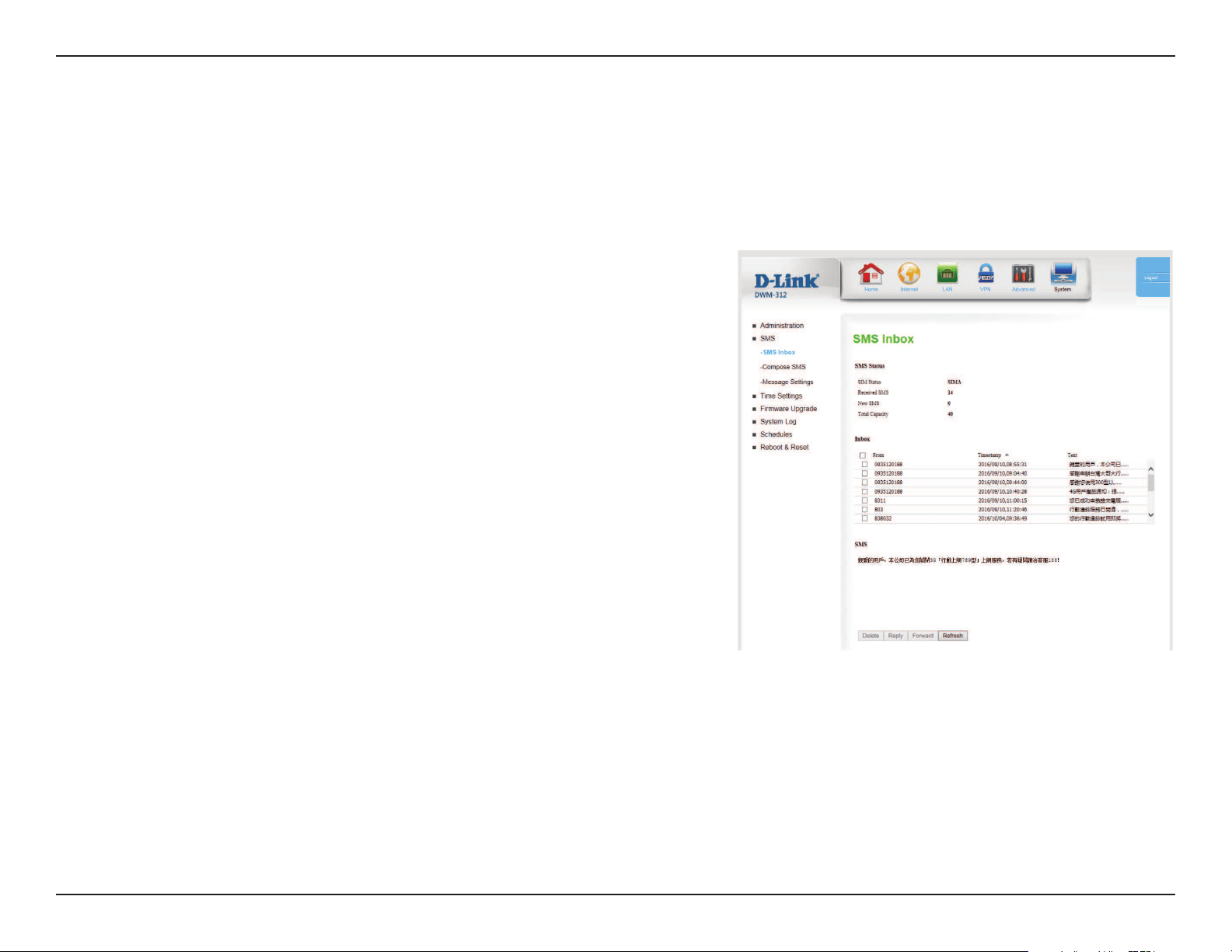Tick the select-all checkbox beside From
Image resolution: width=1232 pixels, height=952 pixels.
tap(863, 455)
